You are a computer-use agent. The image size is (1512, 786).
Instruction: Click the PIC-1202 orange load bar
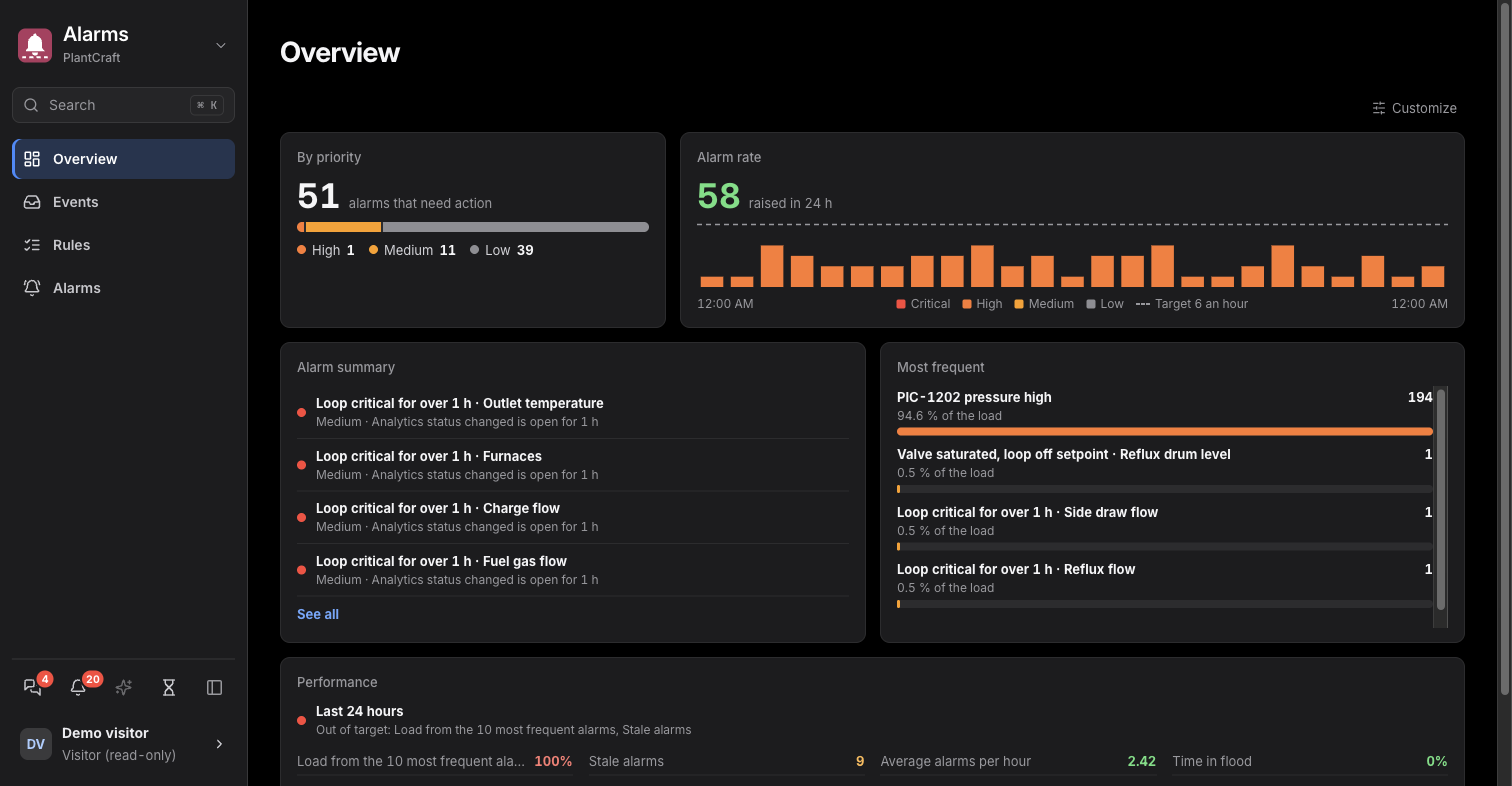pyautogui.click(x=1165, y=432)
